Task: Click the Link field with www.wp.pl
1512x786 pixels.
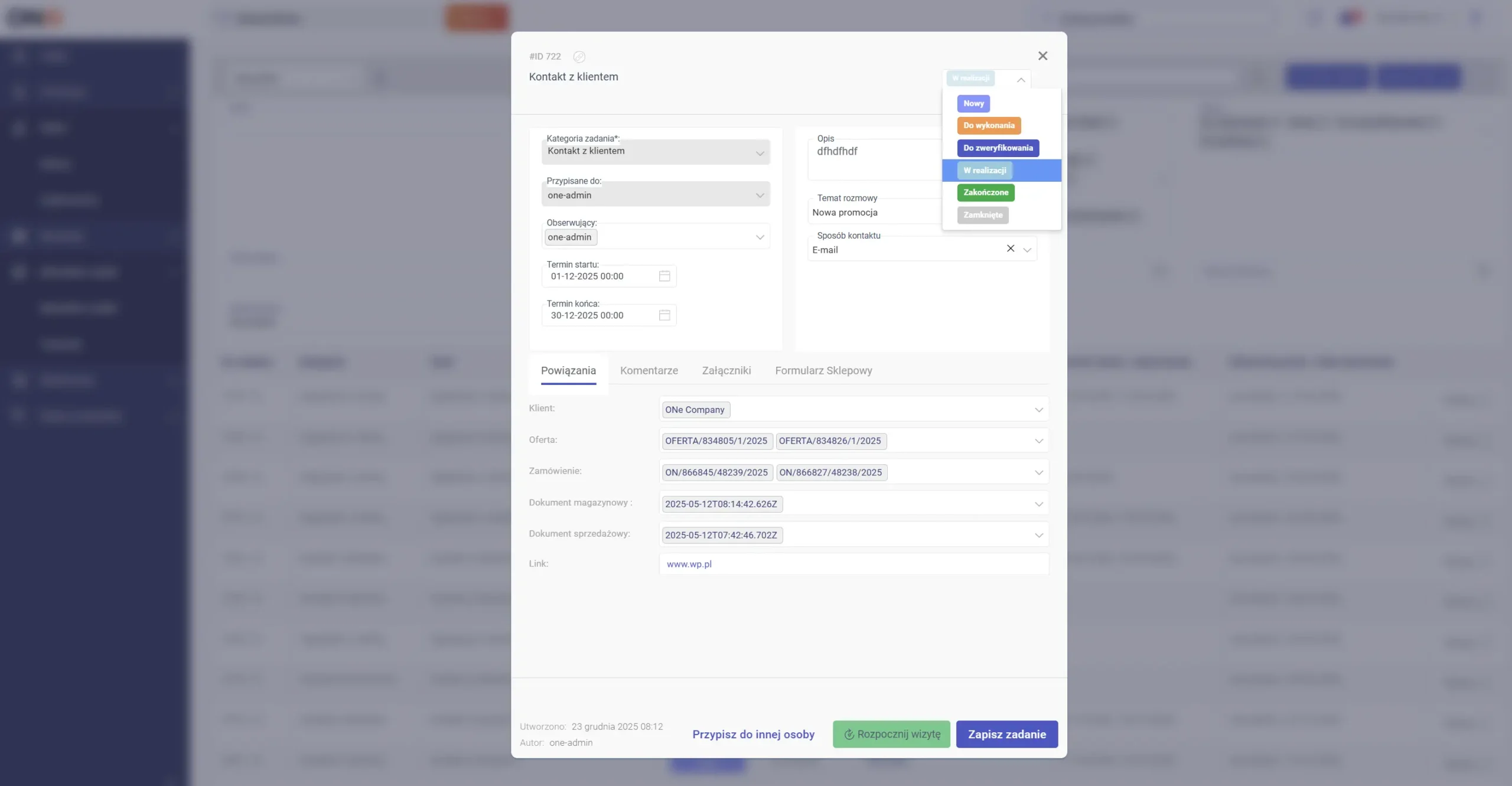Action: coord(853,564)
